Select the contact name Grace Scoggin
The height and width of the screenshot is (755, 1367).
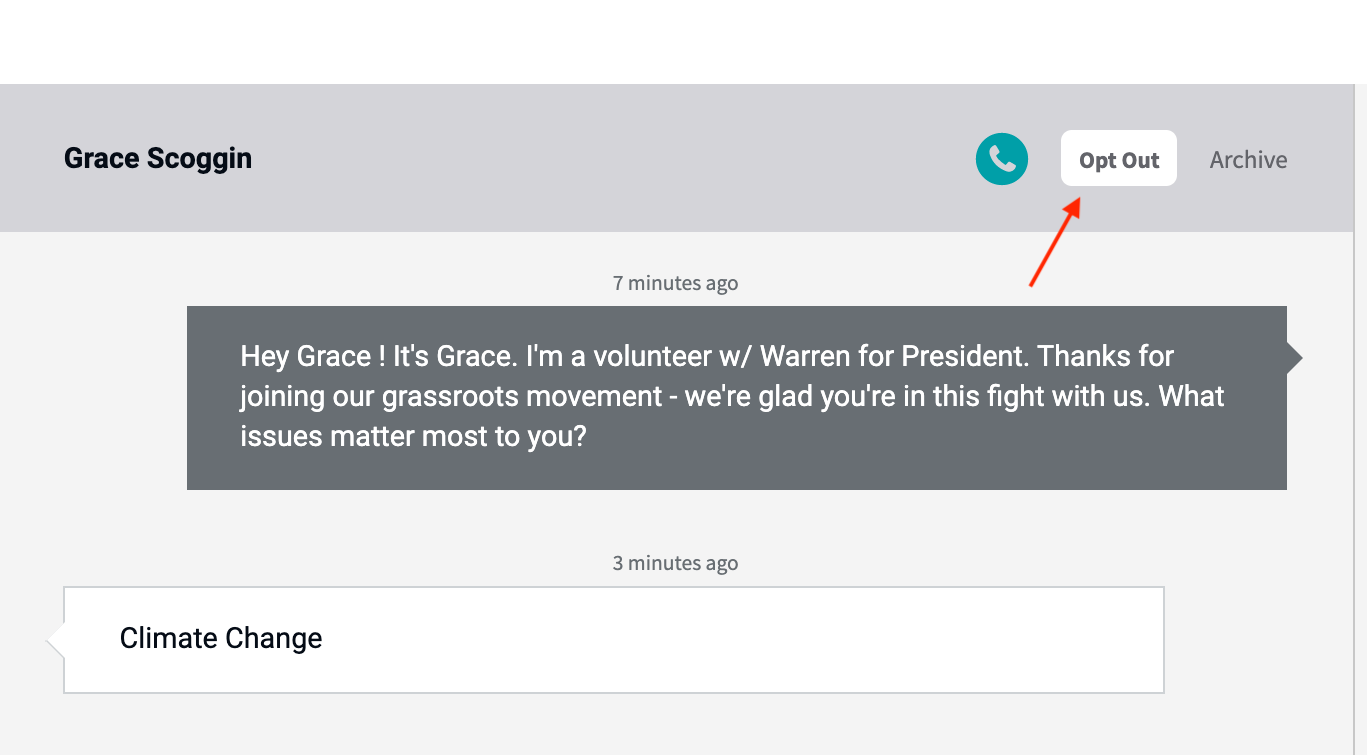tap(158, 158)
